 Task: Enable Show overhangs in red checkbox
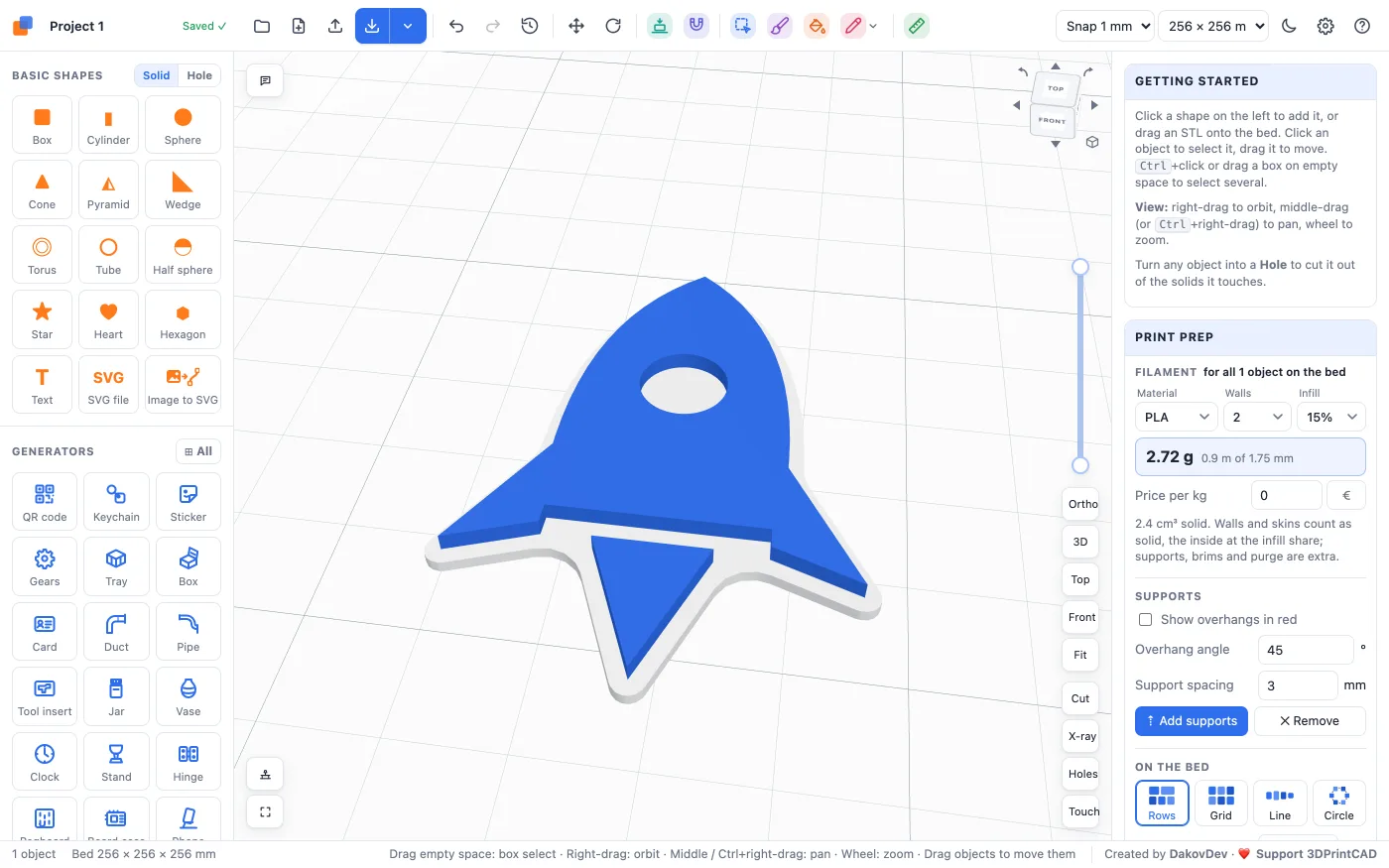coord(1145,619)
